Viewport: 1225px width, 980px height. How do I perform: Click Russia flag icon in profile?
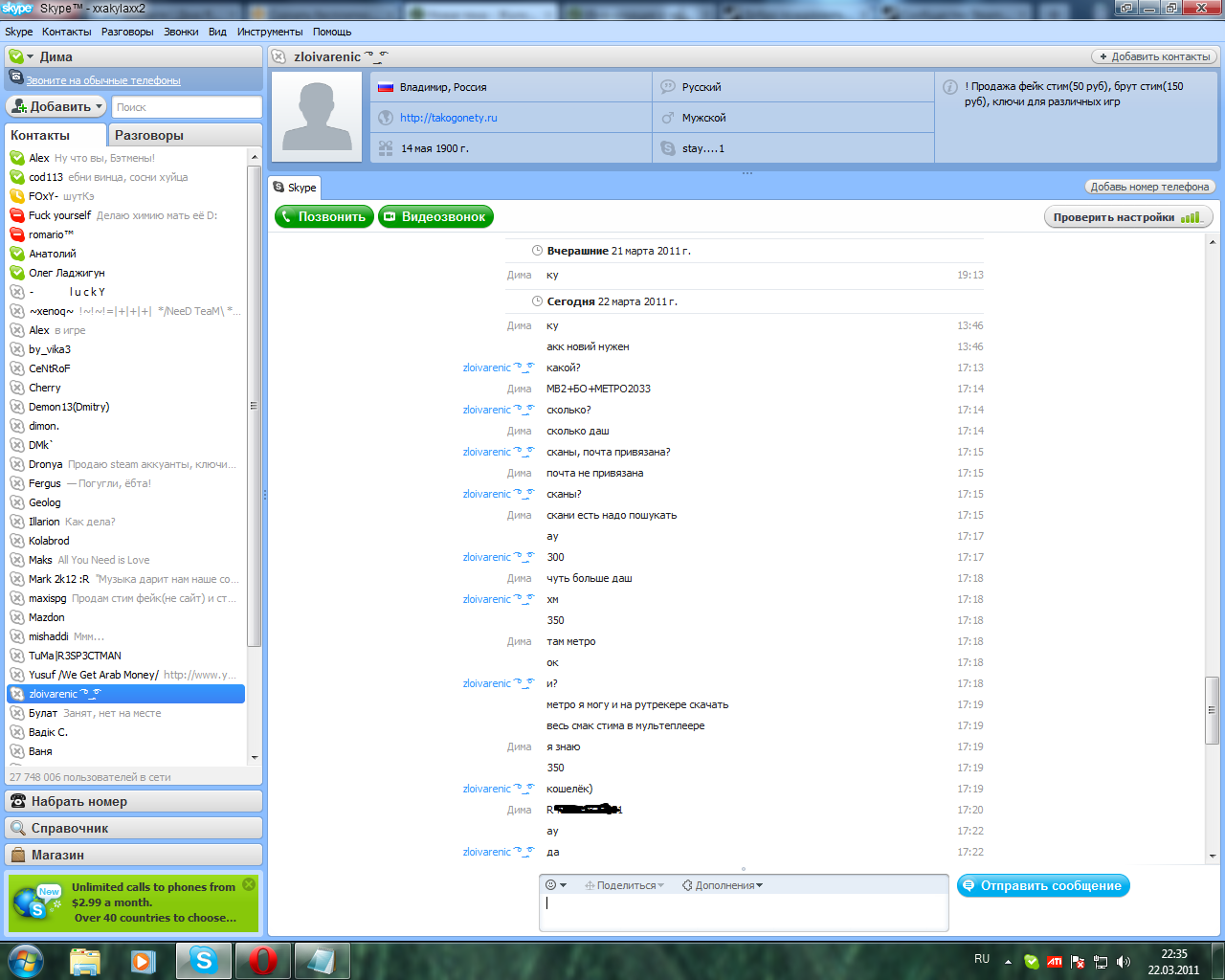(386, 87)
